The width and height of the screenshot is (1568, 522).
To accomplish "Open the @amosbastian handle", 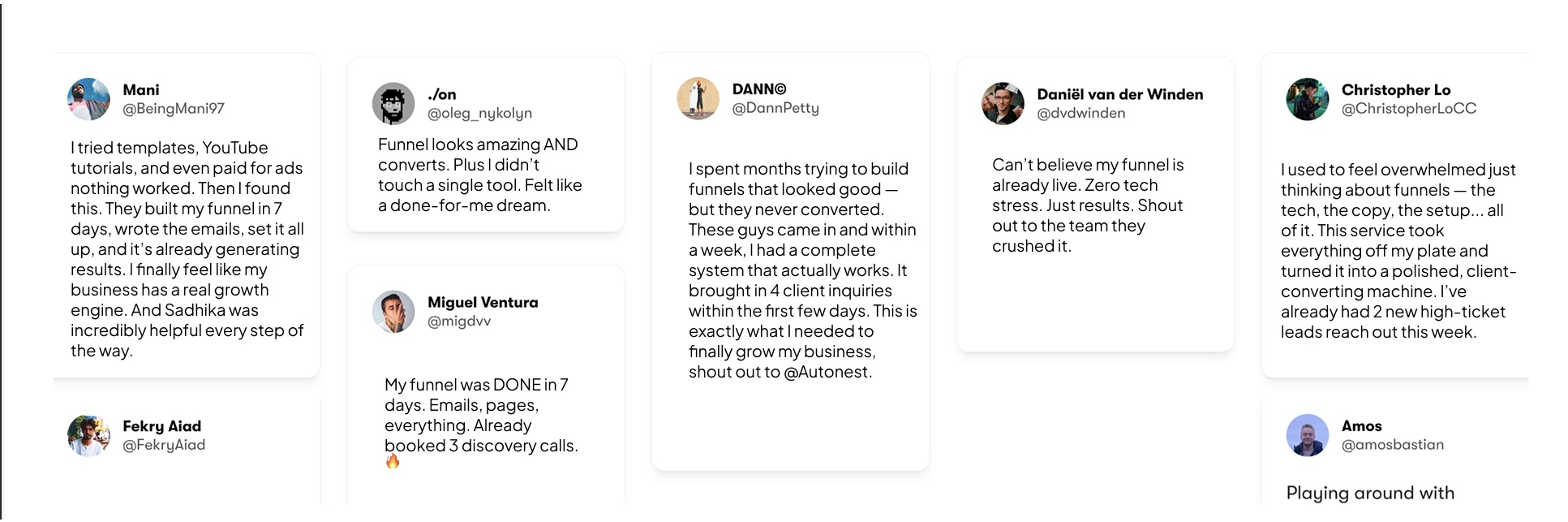I will pyautogui.click(x=1393, y=445).
